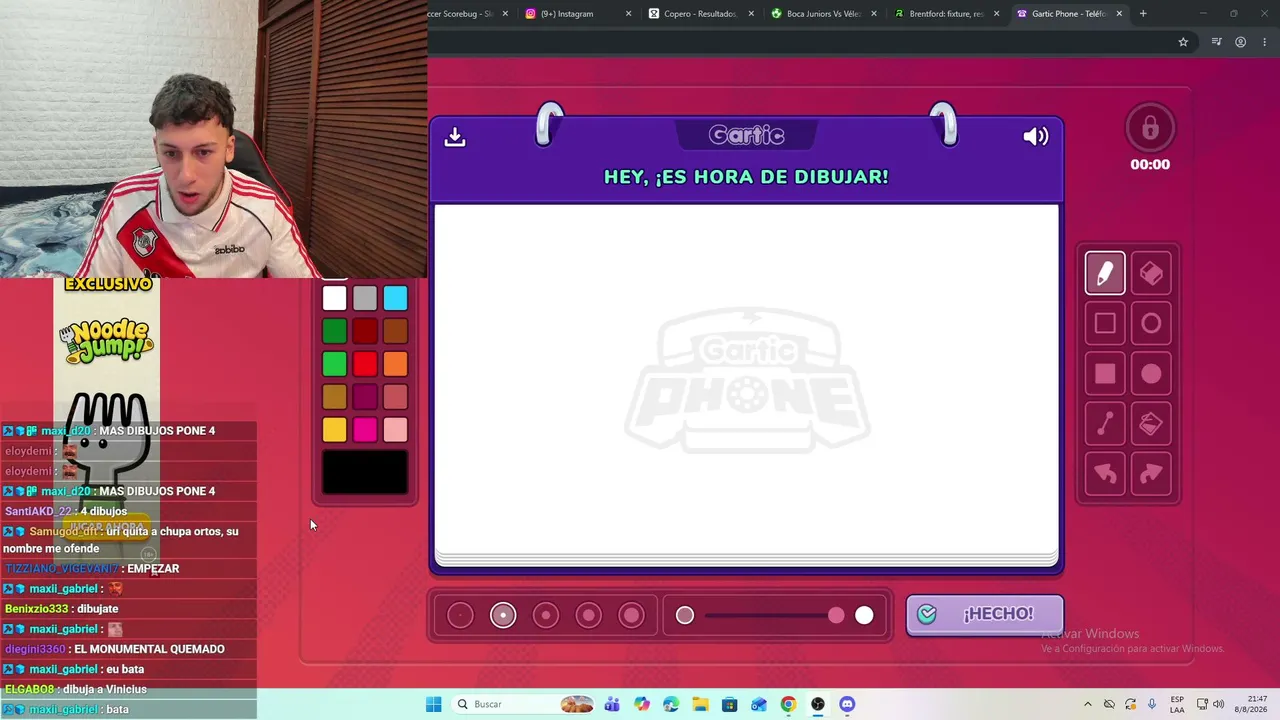Viewport: 1280px width, 720px height.
Task: Click the lock icon above the timer
Action: pos(1150,128)
